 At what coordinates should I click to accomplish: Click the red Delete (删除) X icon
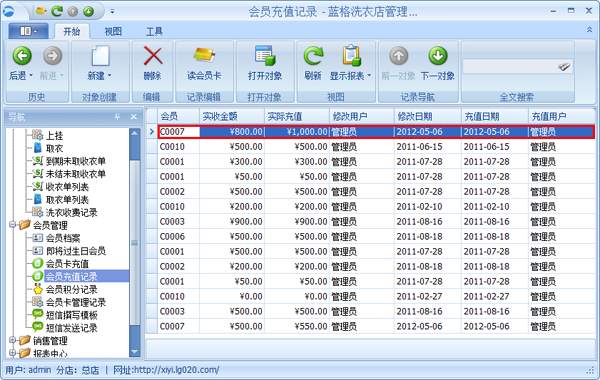point(153,56)
